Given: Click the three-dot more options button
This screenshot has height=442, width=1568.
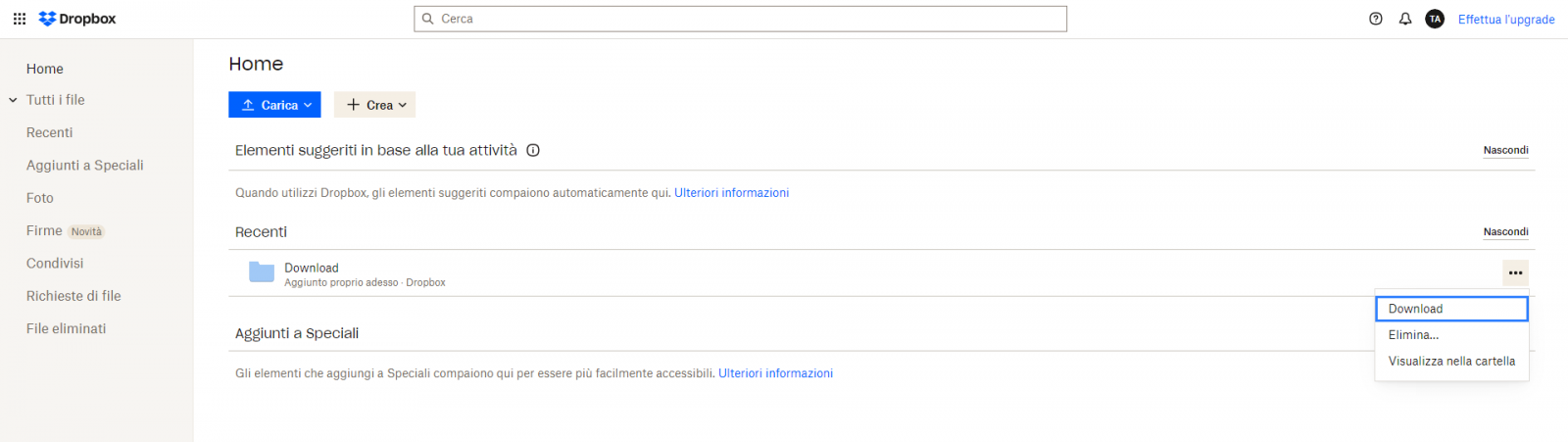Looking at the screenshot, I should (x=1515, y=272).
